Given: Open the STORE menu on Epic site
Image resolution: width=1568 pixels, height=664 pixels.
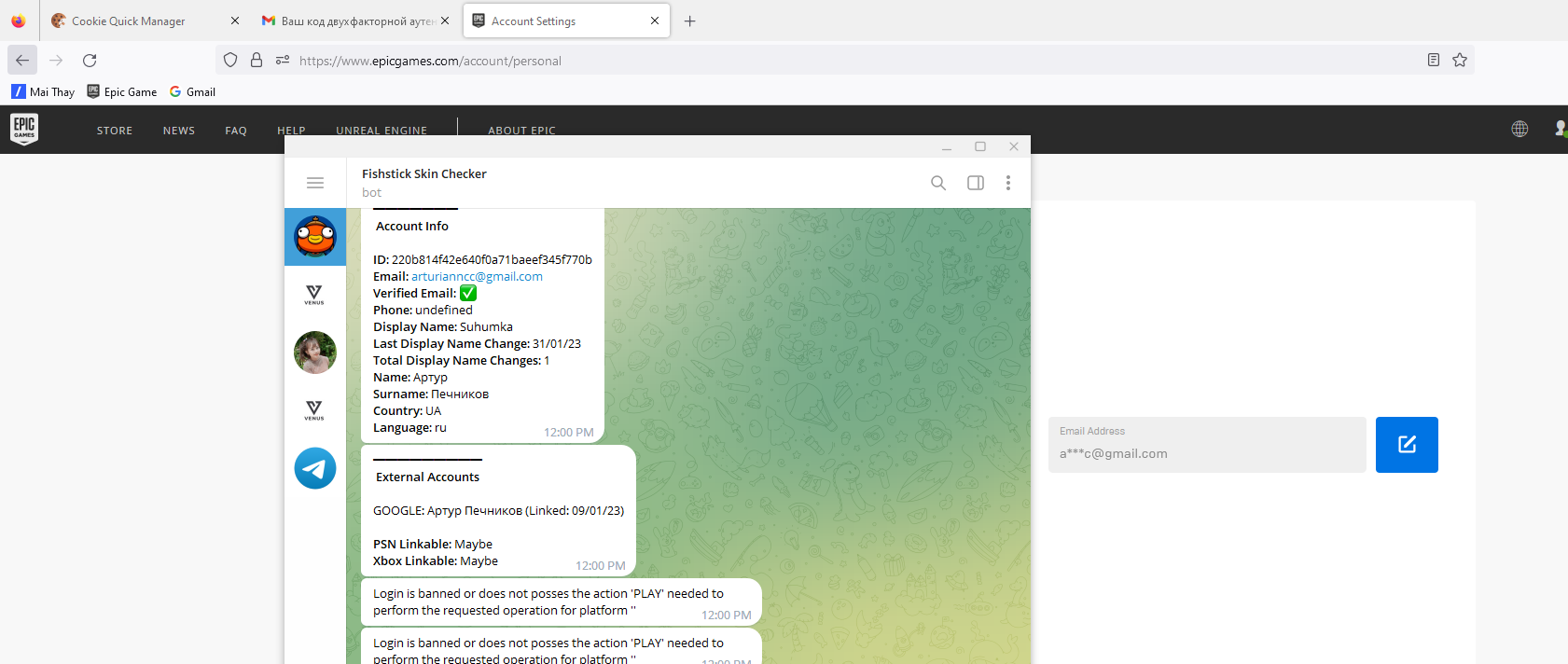Looking at the screenshot, I should tap(115, 131).
